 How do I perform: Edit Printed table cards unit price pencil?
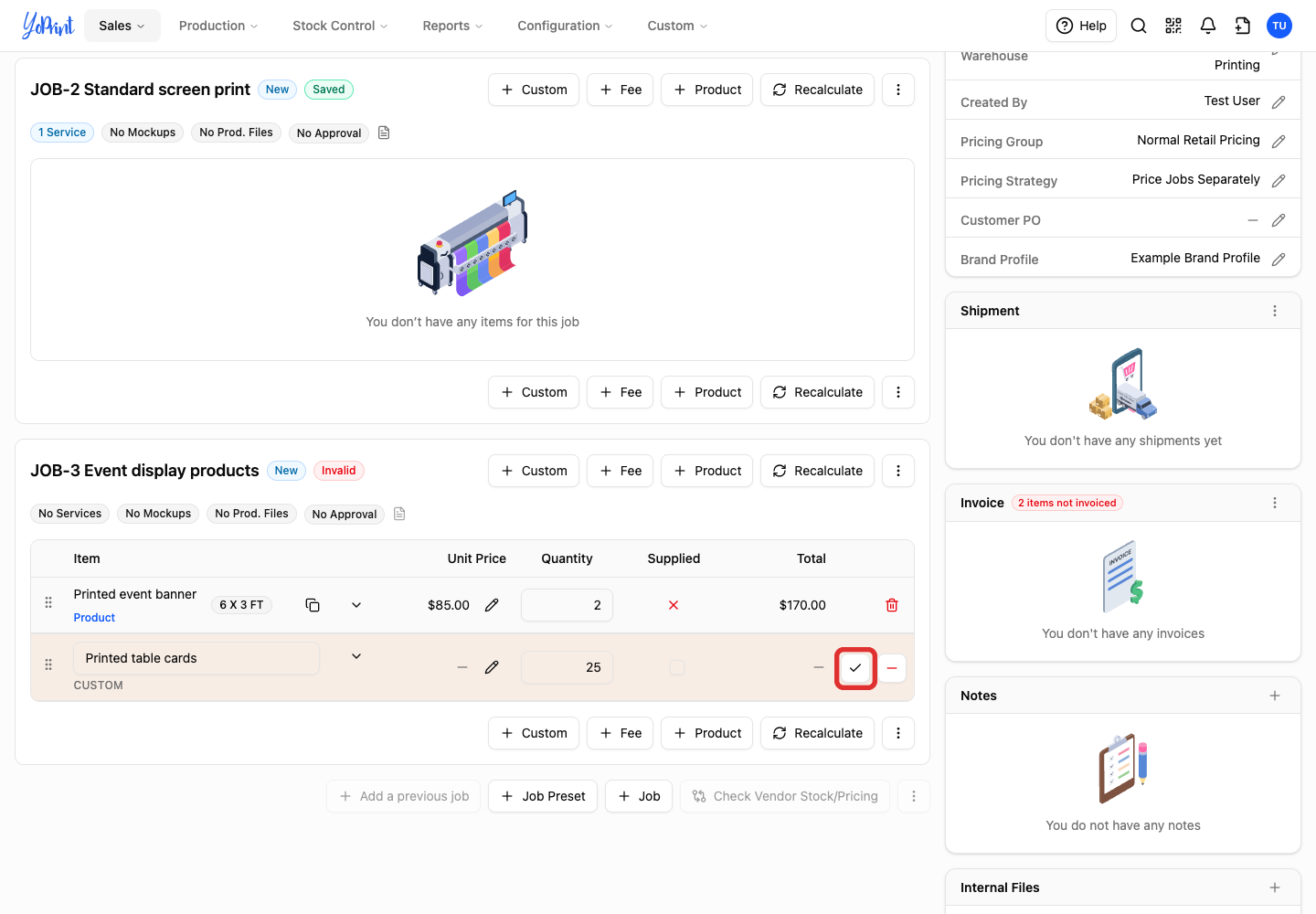(x=492, y=667)
